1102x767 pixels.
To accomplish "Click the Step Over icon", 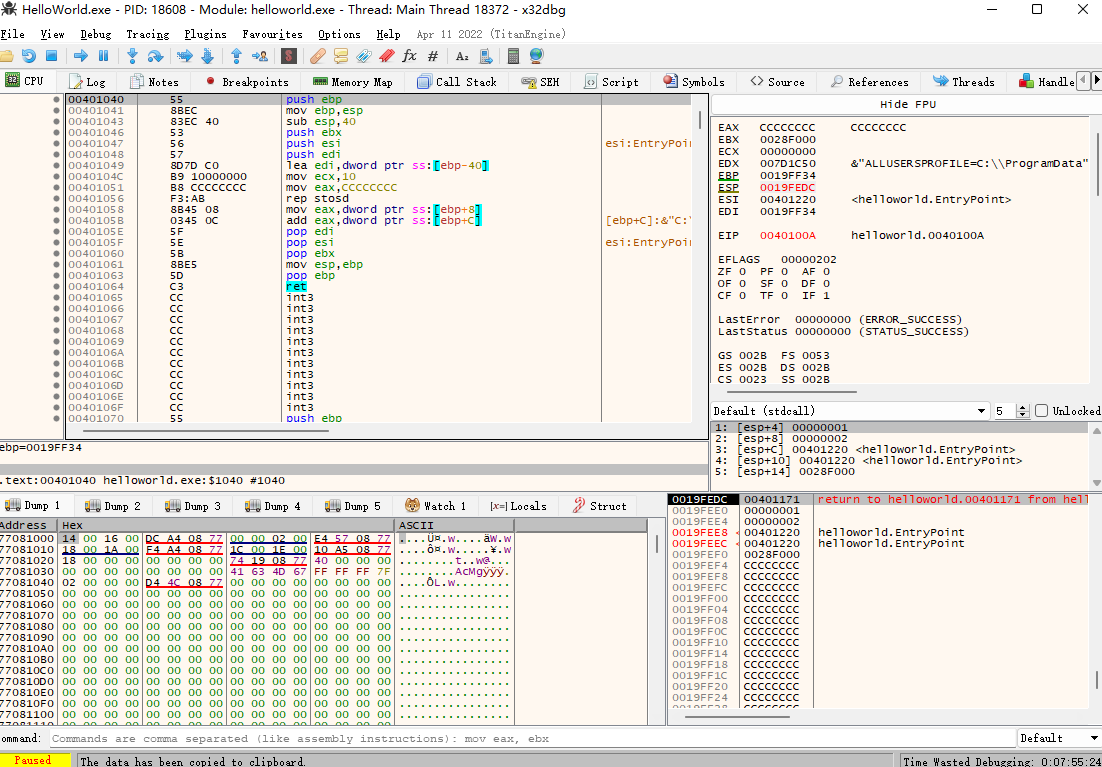I will tap(155, 56).
